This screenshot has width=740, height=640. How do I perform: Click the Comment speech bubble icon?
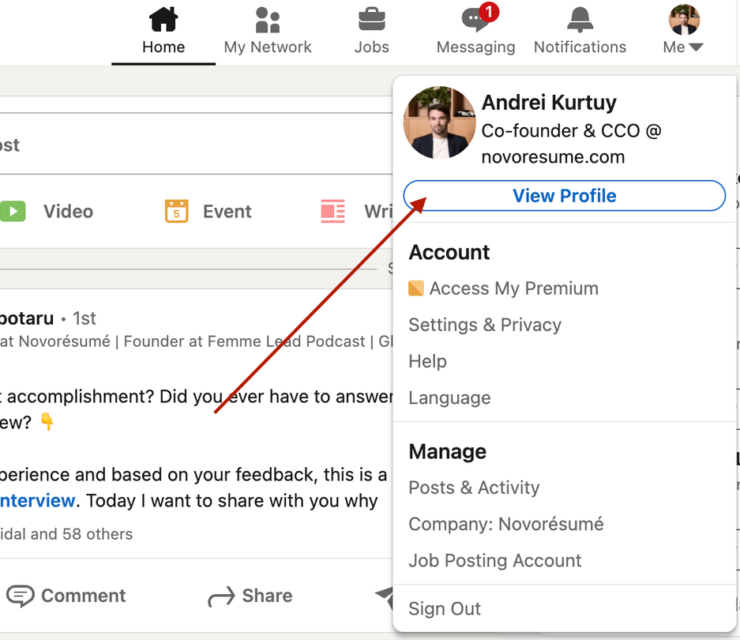tap(20, 596)
